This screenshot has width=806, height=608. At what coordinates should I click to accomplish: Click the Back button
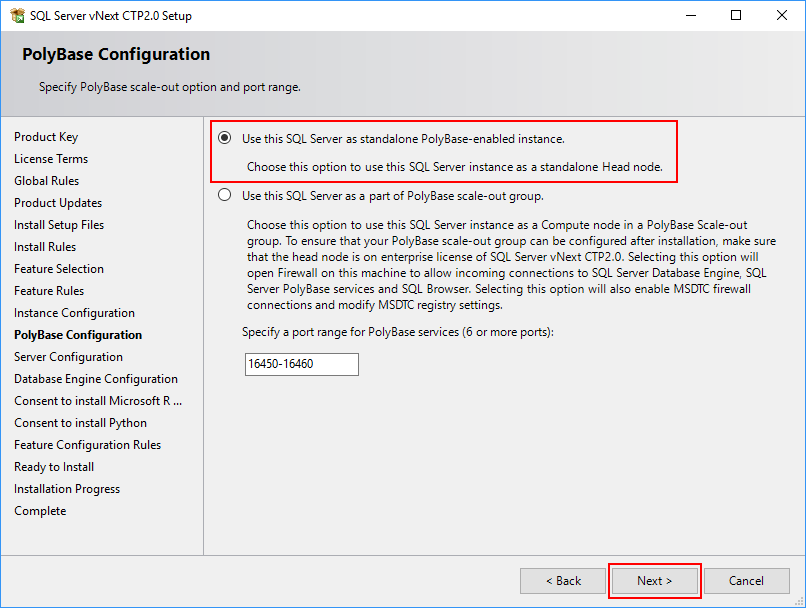click(563, 580)
